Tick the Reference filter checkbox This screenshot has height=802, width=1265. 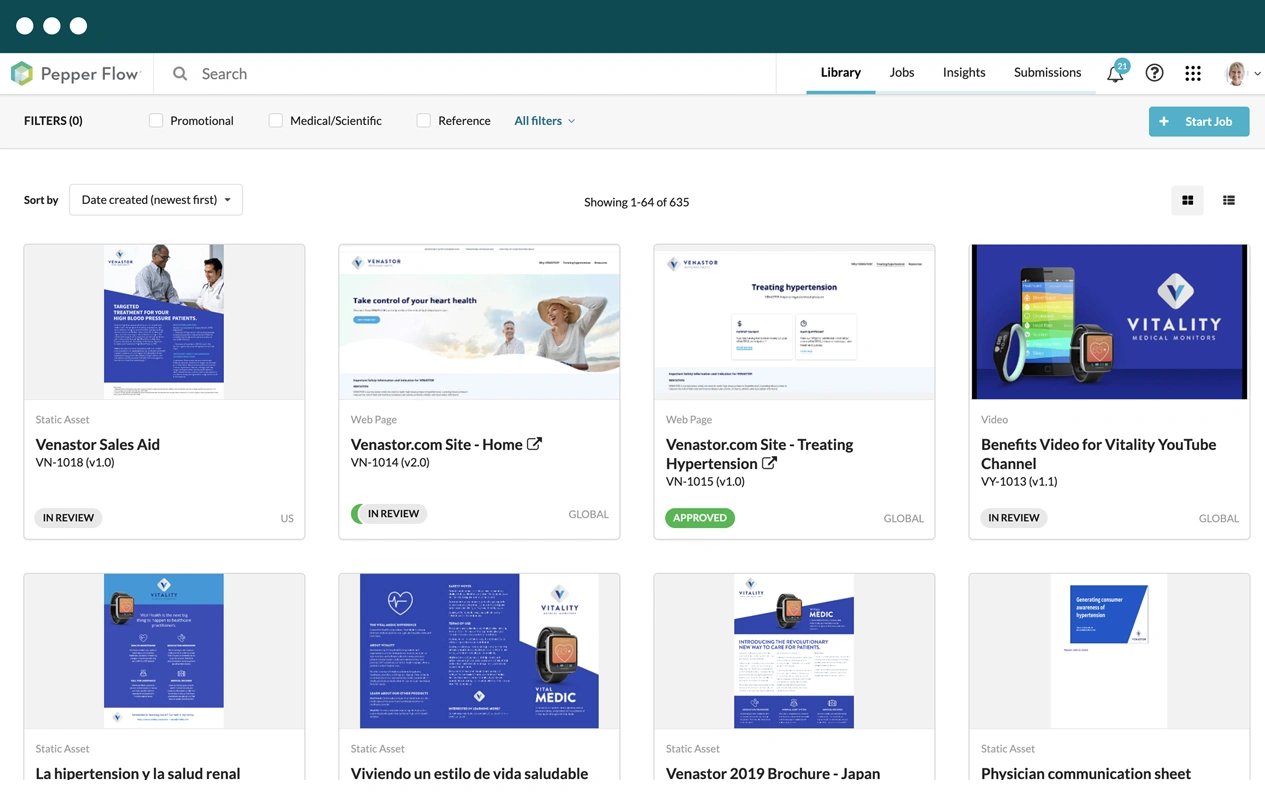(424, 121)
